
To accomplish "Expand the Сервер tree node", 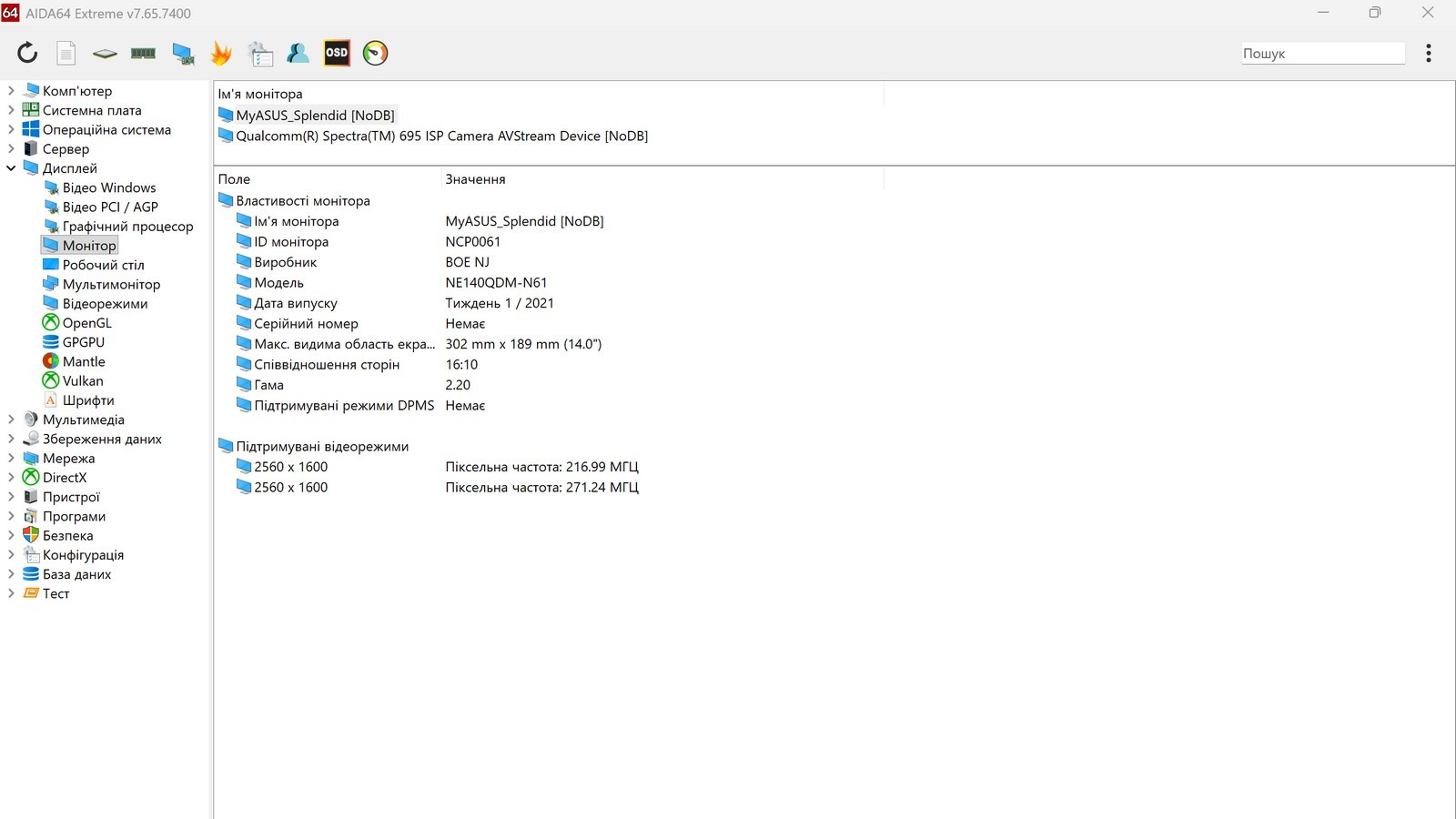I will 11,148.
